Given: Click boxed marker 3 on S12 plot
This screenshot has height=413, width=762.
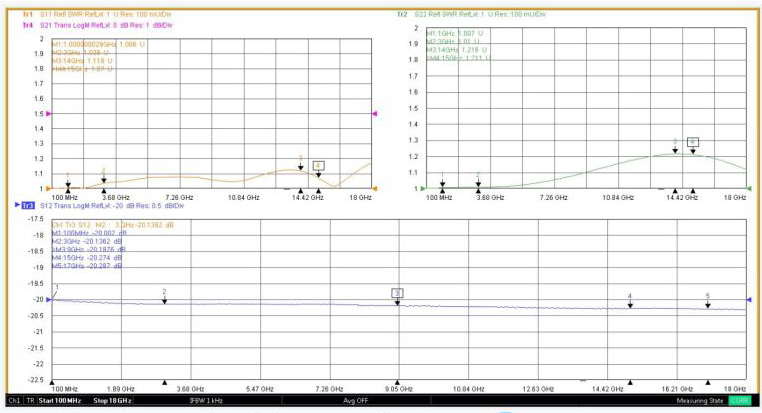Looking at the screenshot, I should (x=397, y=293).
